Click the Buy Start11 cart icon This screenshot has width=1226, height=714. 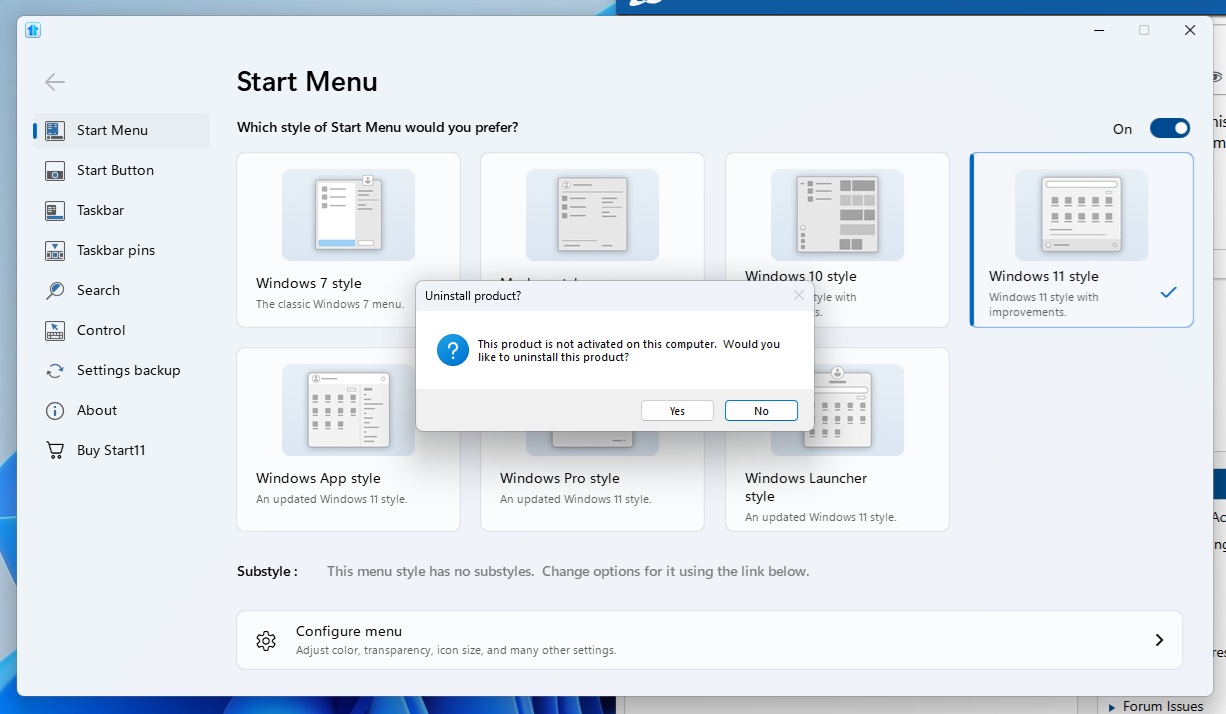pos(56,451)
